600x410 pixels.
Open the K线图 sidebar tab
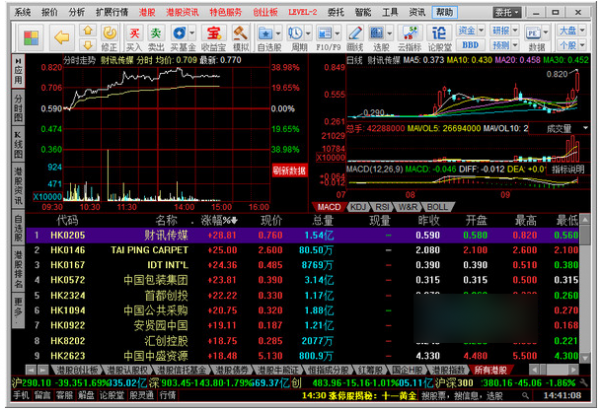[18, 145]
